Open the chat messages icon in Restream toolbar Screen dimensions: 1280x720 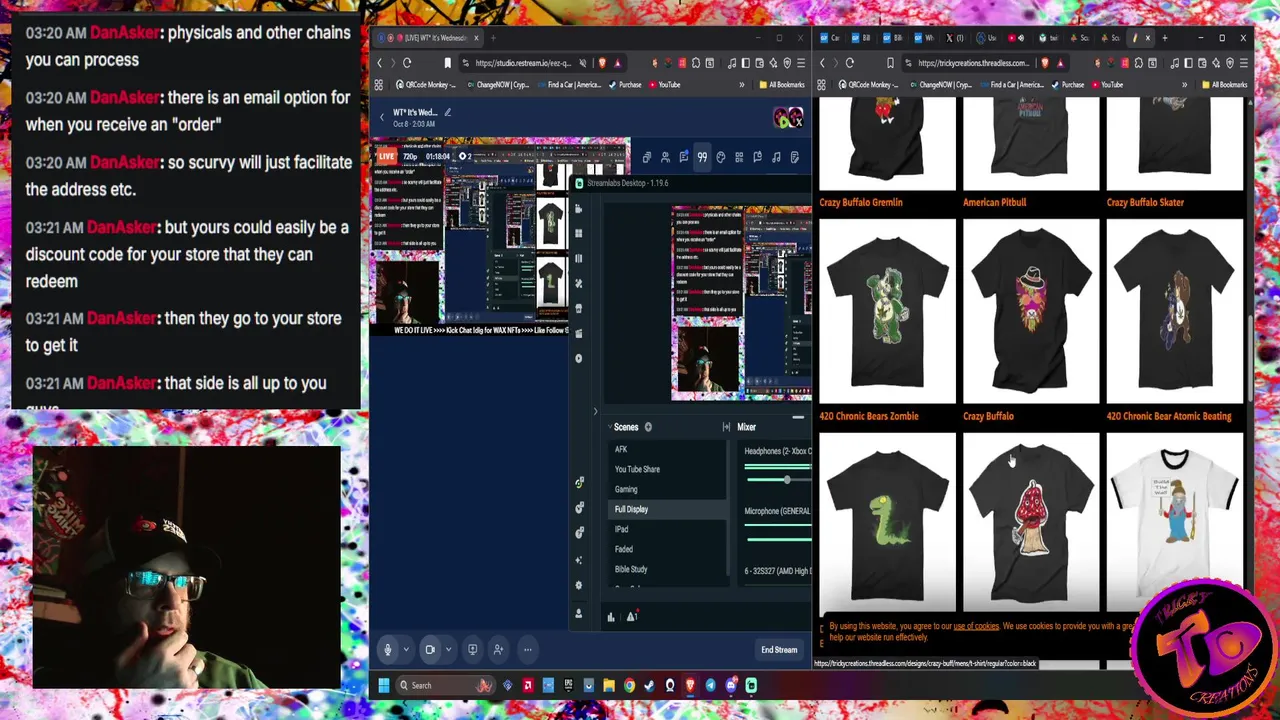pos(683,157)
